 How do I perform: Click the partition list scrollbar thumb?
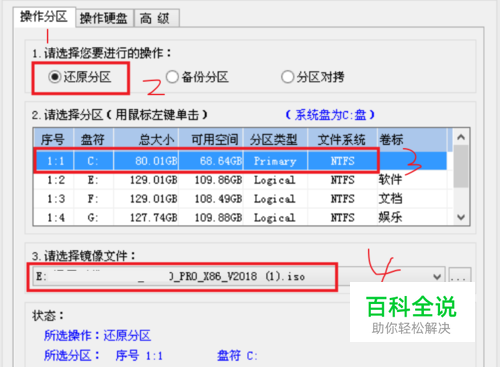click(461, 166)
